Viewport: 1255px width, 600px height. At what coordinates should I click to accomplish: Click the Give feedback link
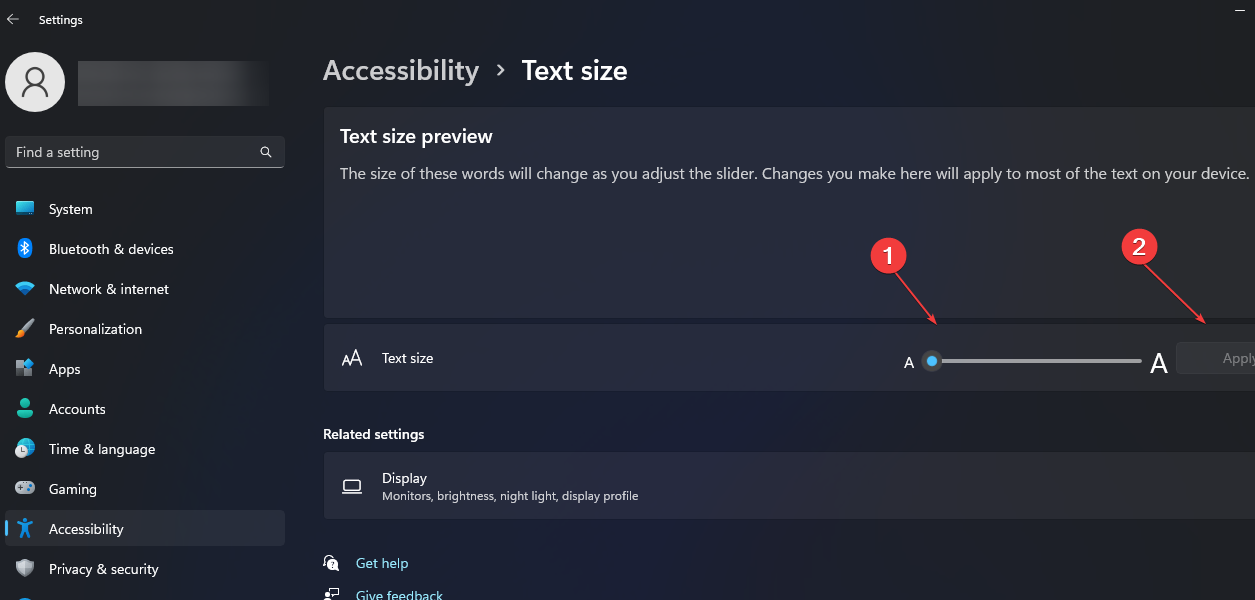(x=399, y=594)
